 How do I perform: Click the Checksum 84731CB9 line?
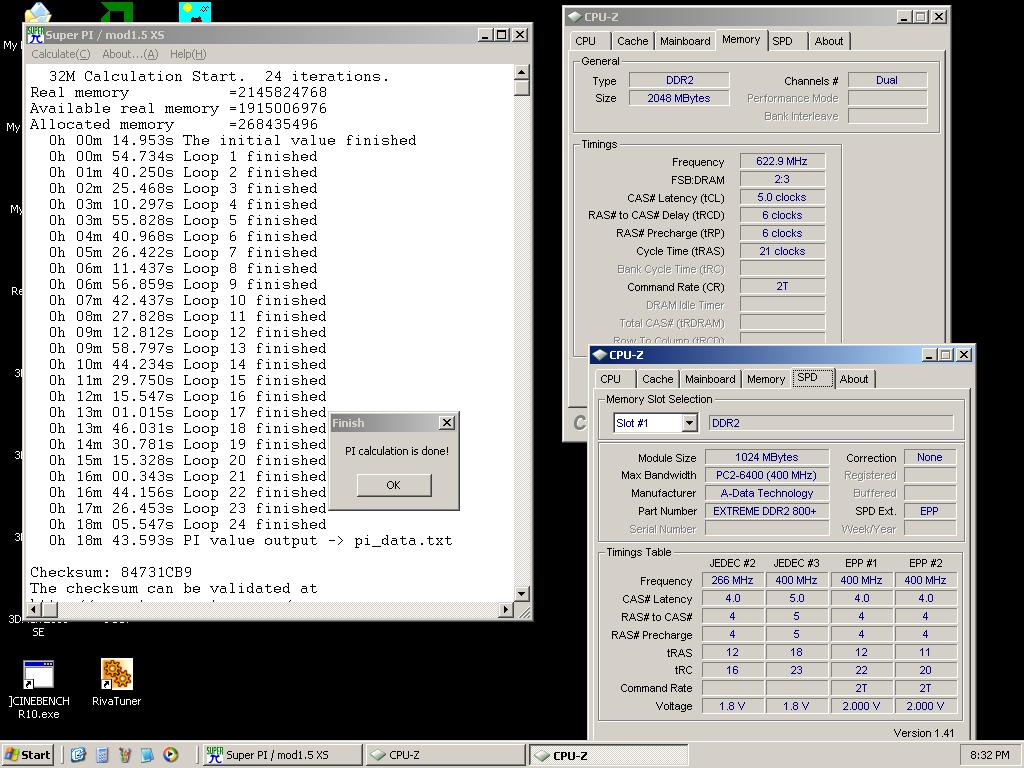pyautogui.click(x=111, y=572)
